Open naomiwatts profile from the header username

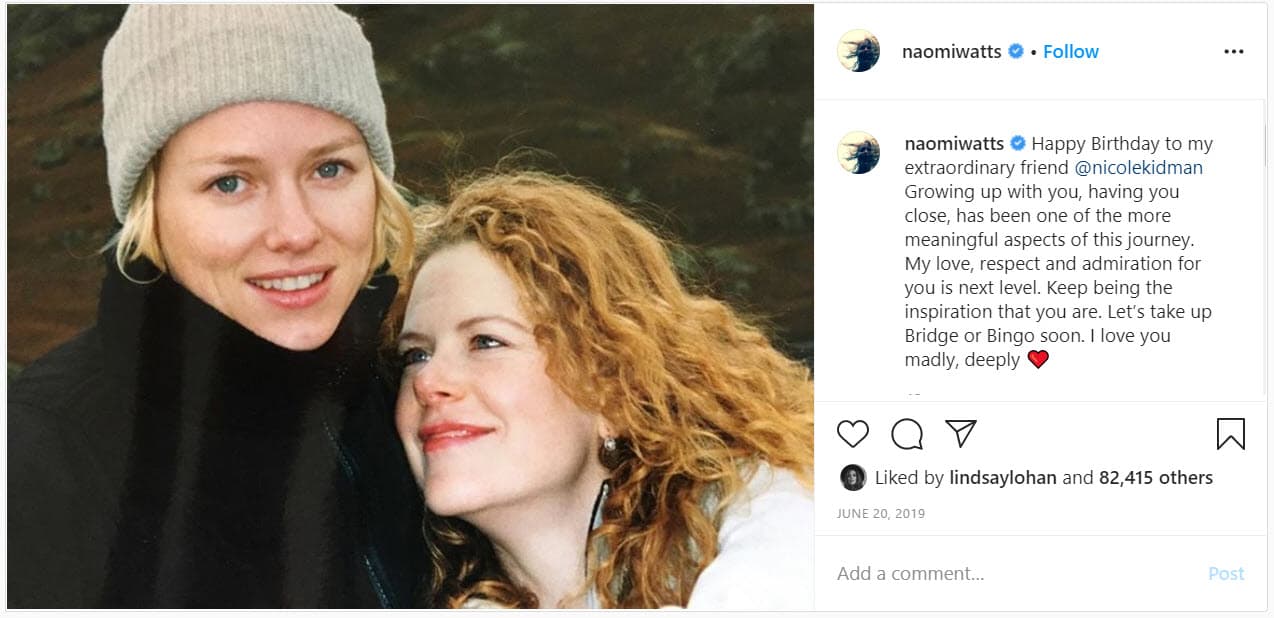(x=952, y=50)
